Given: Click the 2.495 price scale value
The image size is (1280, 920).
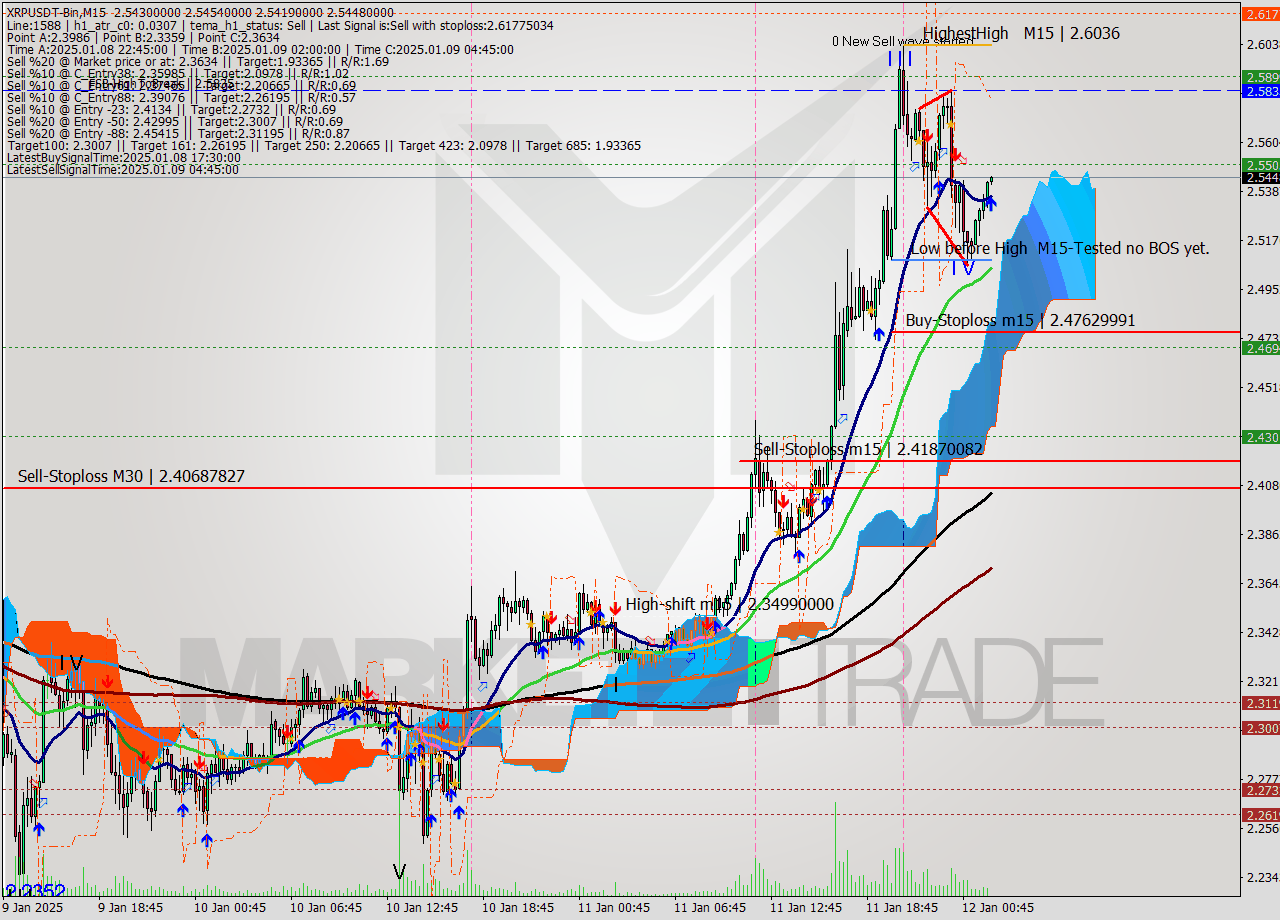Looking at the screenshot, I should click(1262, 289).
